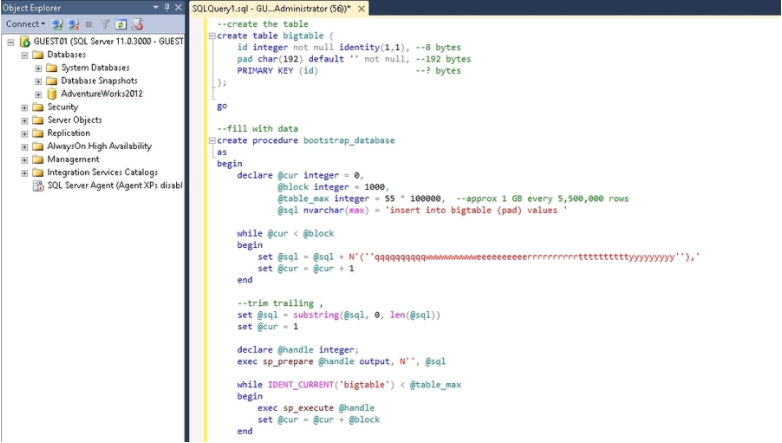Click the GUEST01 server icon
This screenshot has width=782, height=443.
point(24,41)
